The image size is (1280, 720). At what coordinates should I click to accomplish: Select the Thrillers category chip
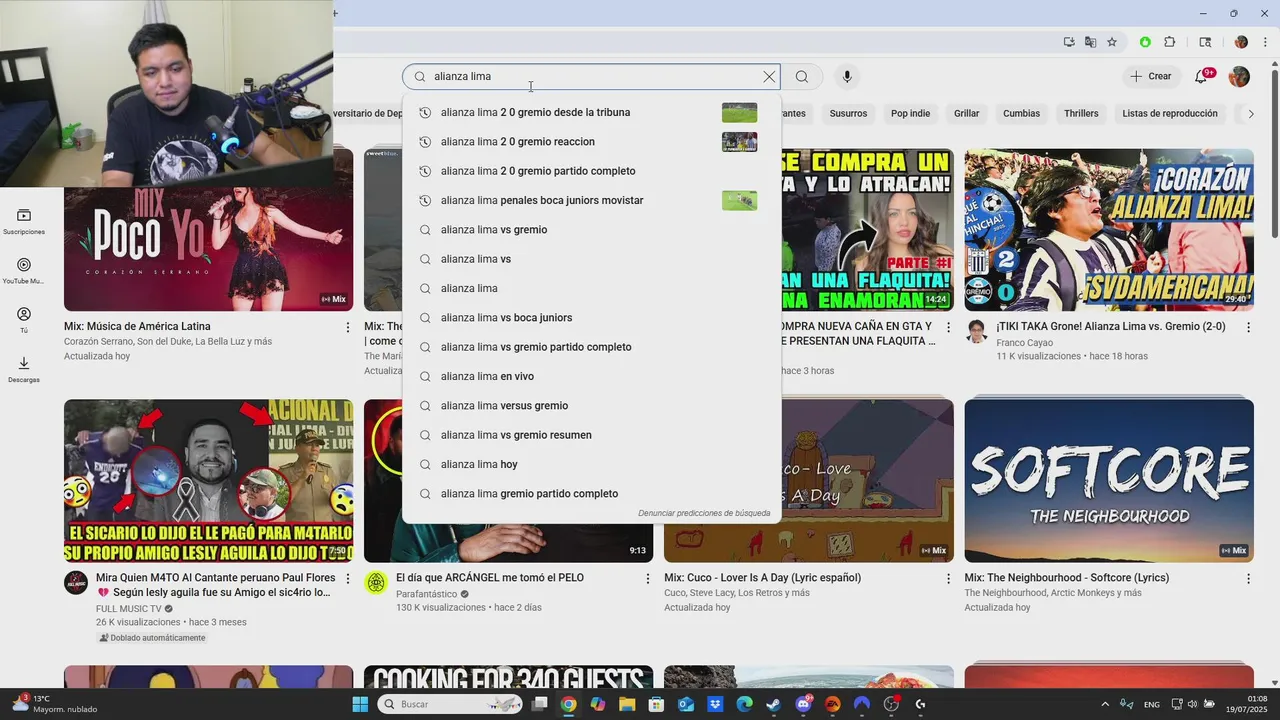pos(1081,114)
